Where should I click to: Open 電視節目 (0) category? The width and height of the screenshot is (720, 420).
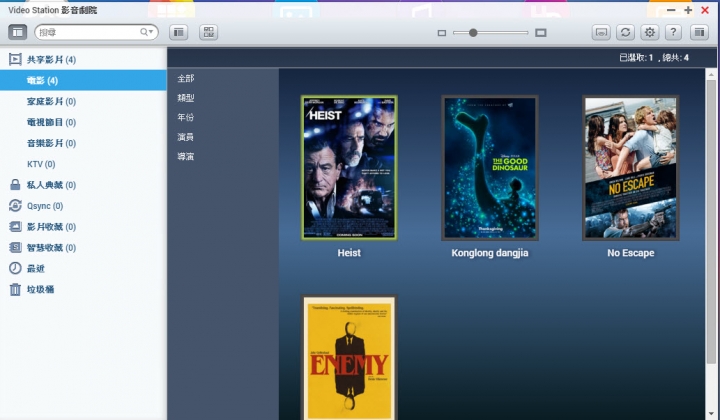click(83, 122)
